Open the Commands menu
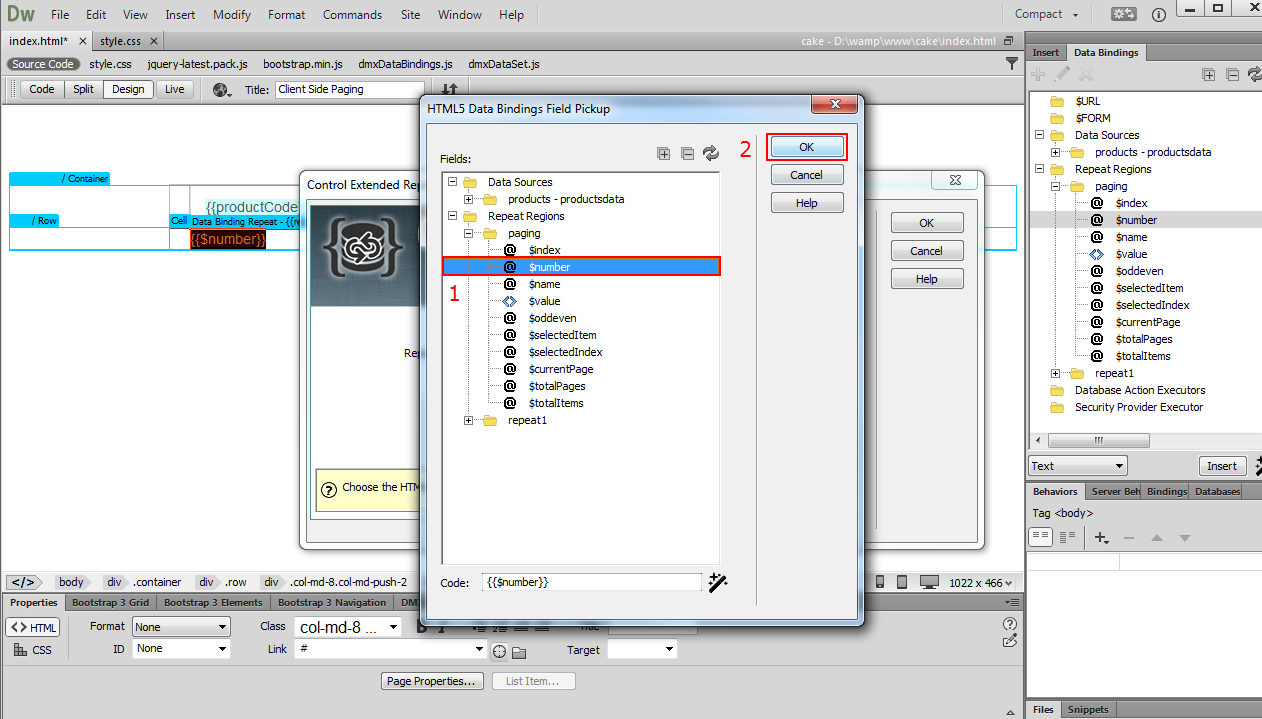 [x=352, y=15]
